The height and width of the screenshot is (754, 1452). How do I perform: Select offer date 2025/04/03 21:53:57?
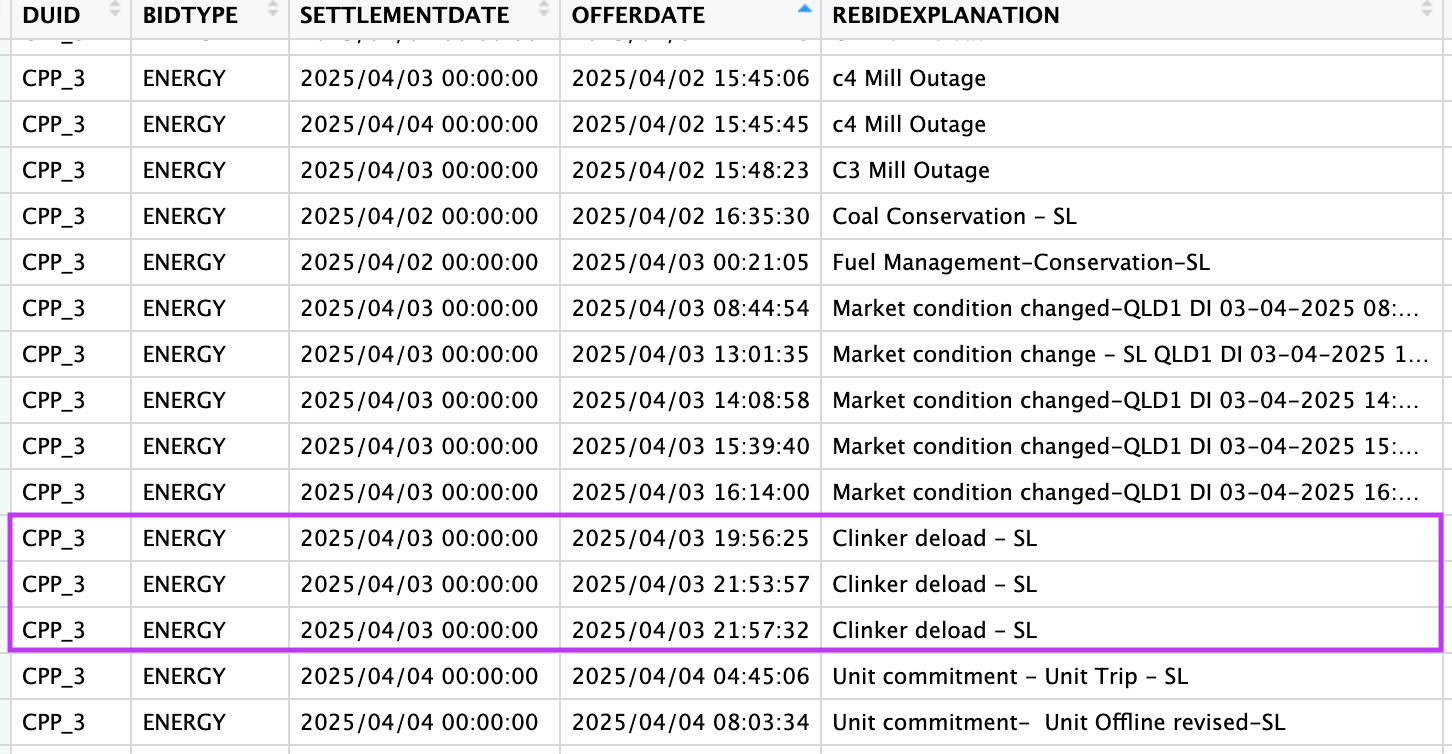click(690, 584)
